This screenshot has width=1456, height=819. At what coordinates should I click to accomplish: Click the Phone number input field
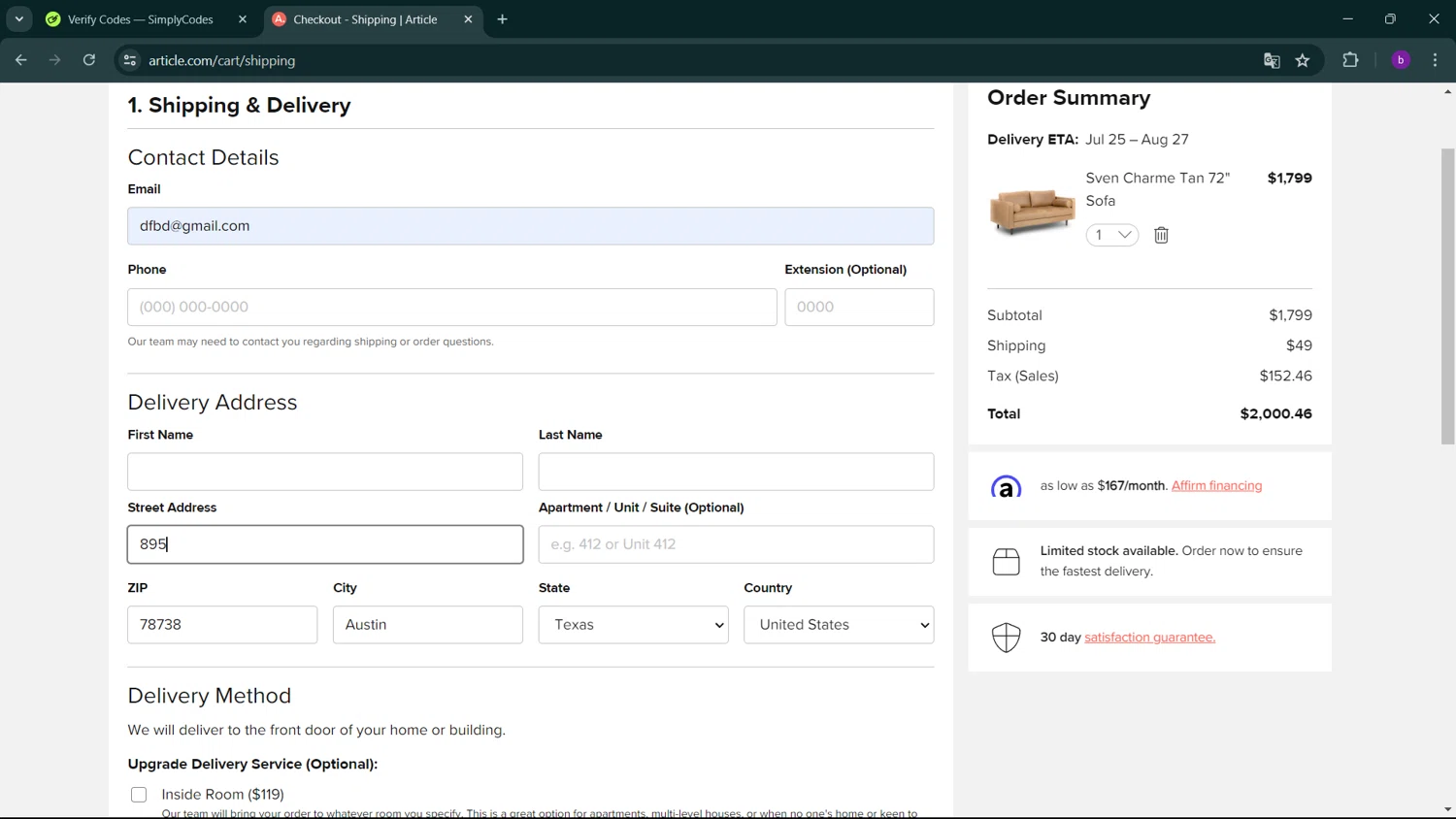(x=451, y=307)
